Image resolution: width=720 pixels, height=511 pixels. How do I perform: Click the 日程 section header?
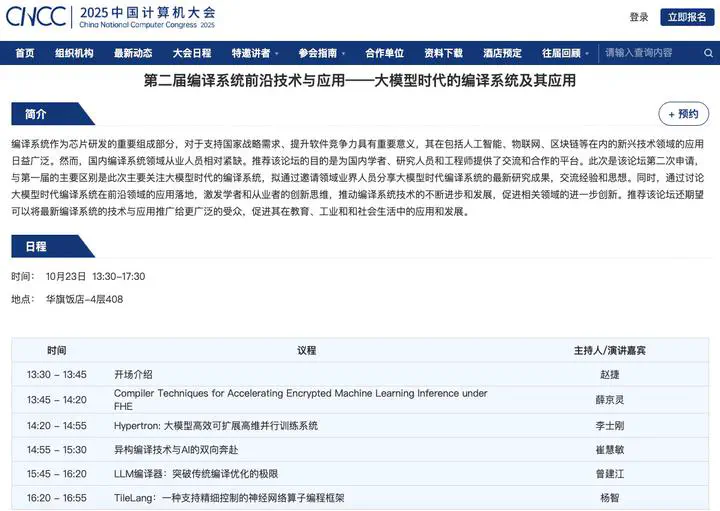pyautogui.click(x=37, y=246)
